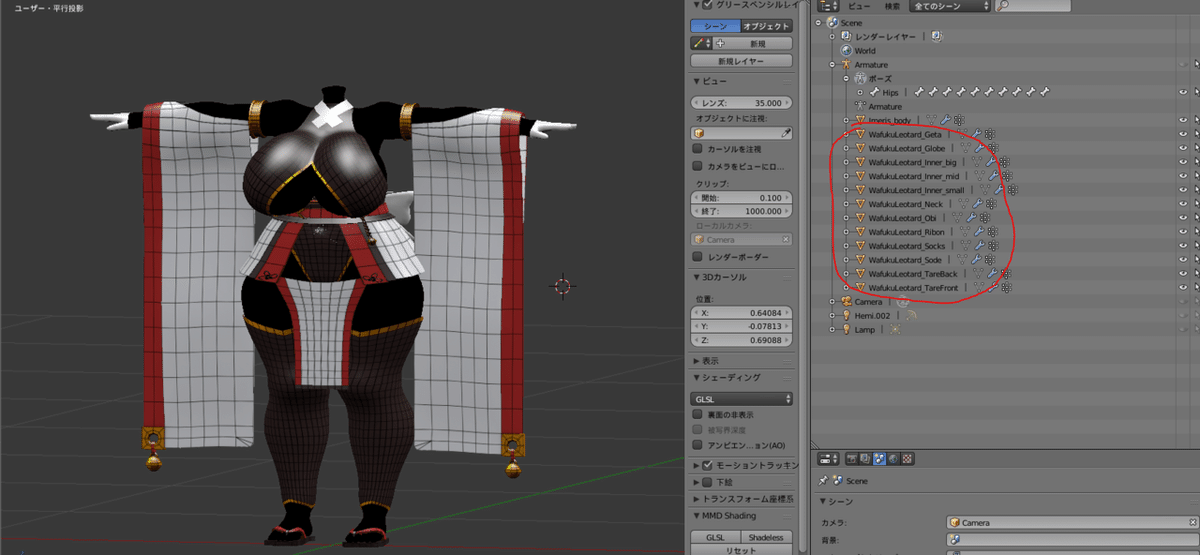Enable the カーソルを注視 checkbox
The height and width of the screenshot is (555, 1200).
click(698, 149)
